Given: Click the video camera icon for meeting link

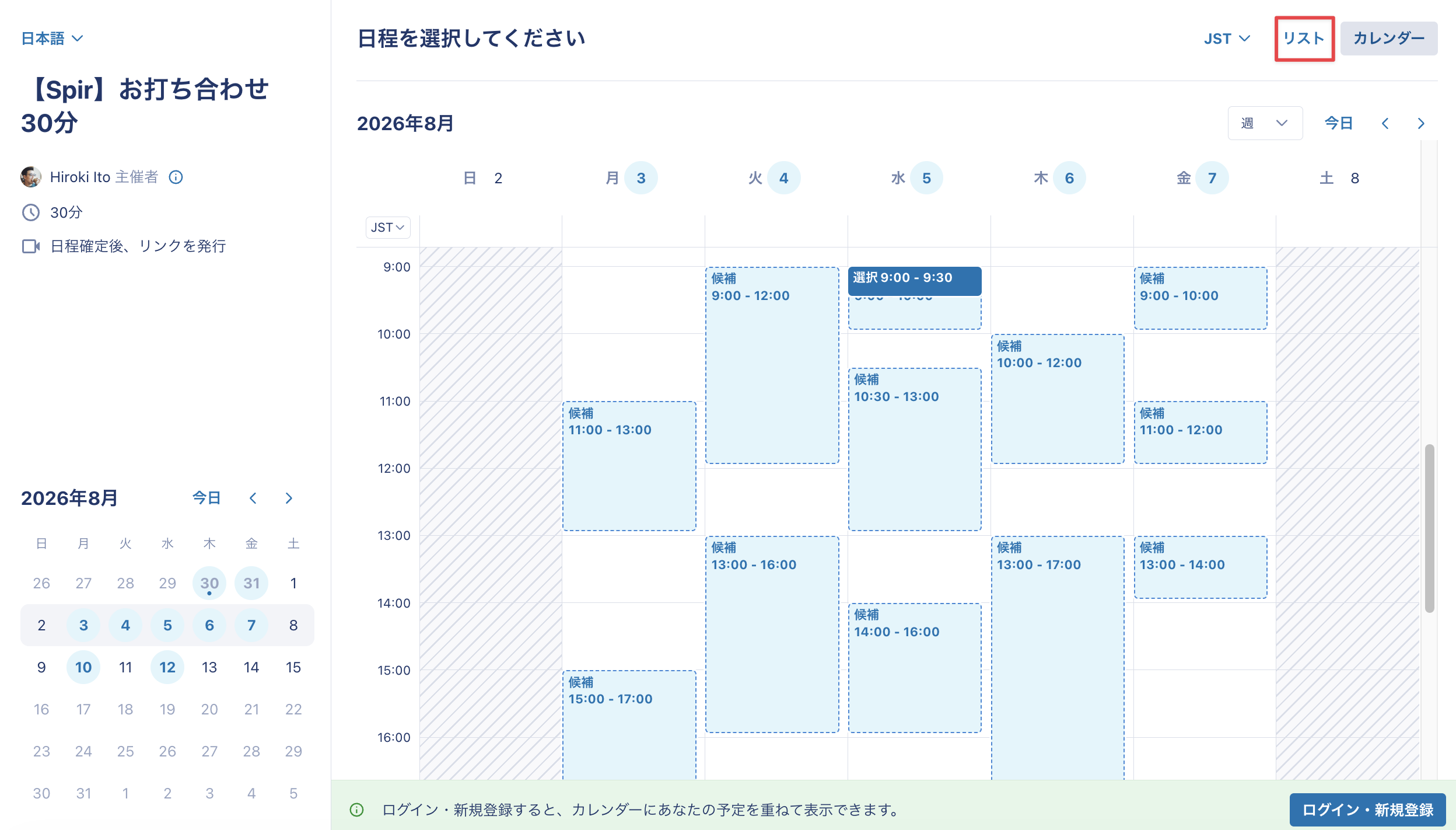Looking at the screenshot, I should click(x=31, y=246).
